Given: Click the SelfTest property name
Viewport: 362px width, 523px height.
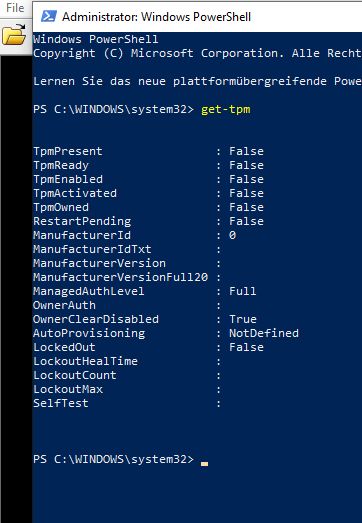Looking at the screenshot, I should (x=61, y=403).
